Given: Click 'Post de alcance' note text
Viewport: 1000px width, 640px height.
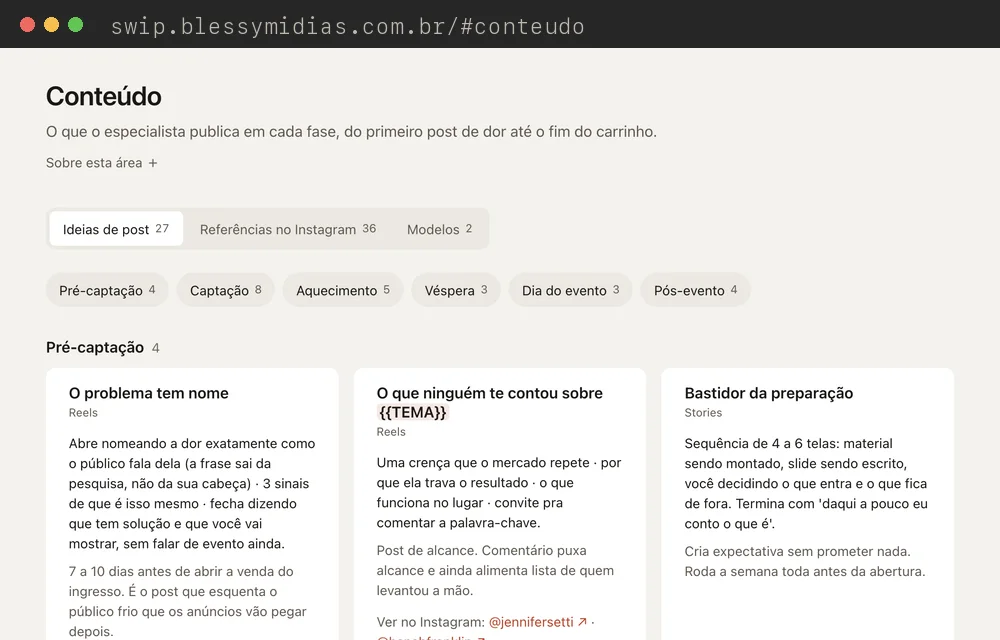Looking at the screenshot, I should pyautogui.click(x=425, y=550).
